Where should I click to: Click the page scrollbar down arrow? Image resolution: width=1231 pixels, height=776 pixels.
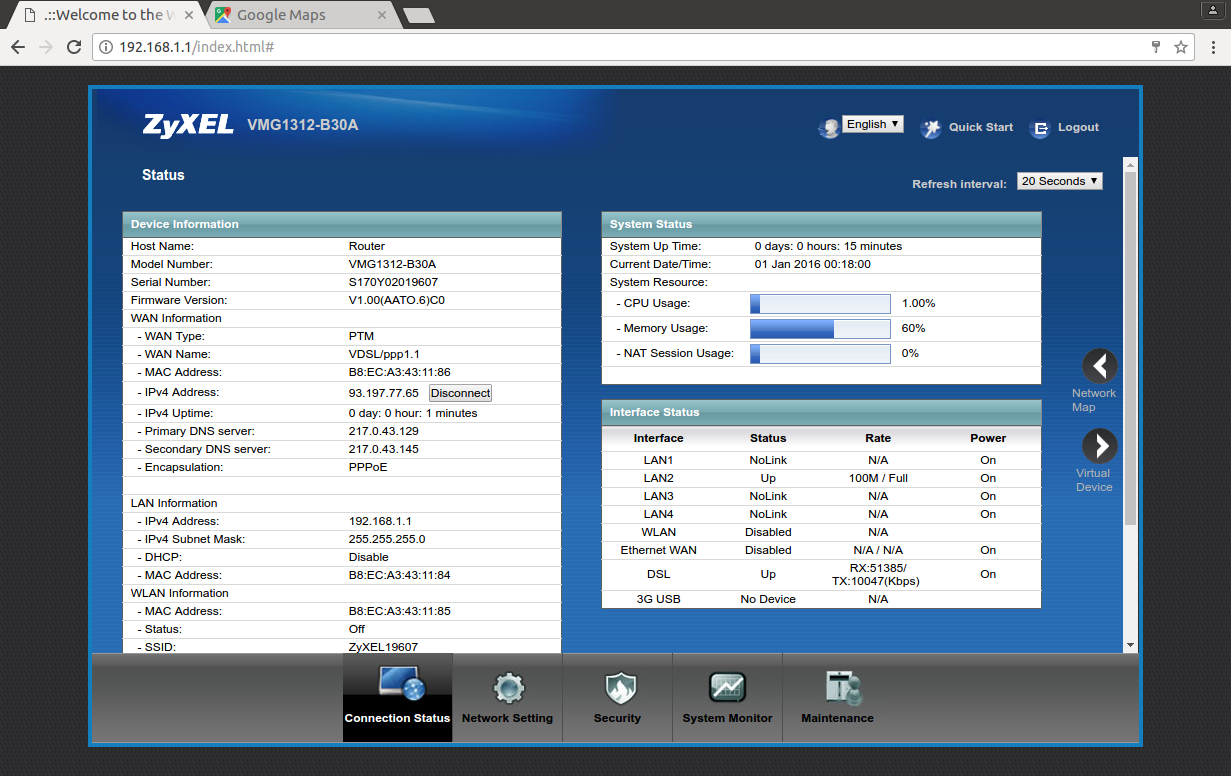tap(1131, 646)
